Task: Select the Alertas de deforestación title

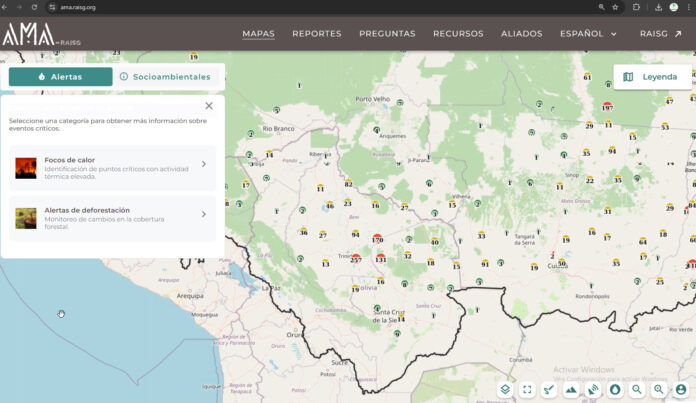Action: pos(87,210)
